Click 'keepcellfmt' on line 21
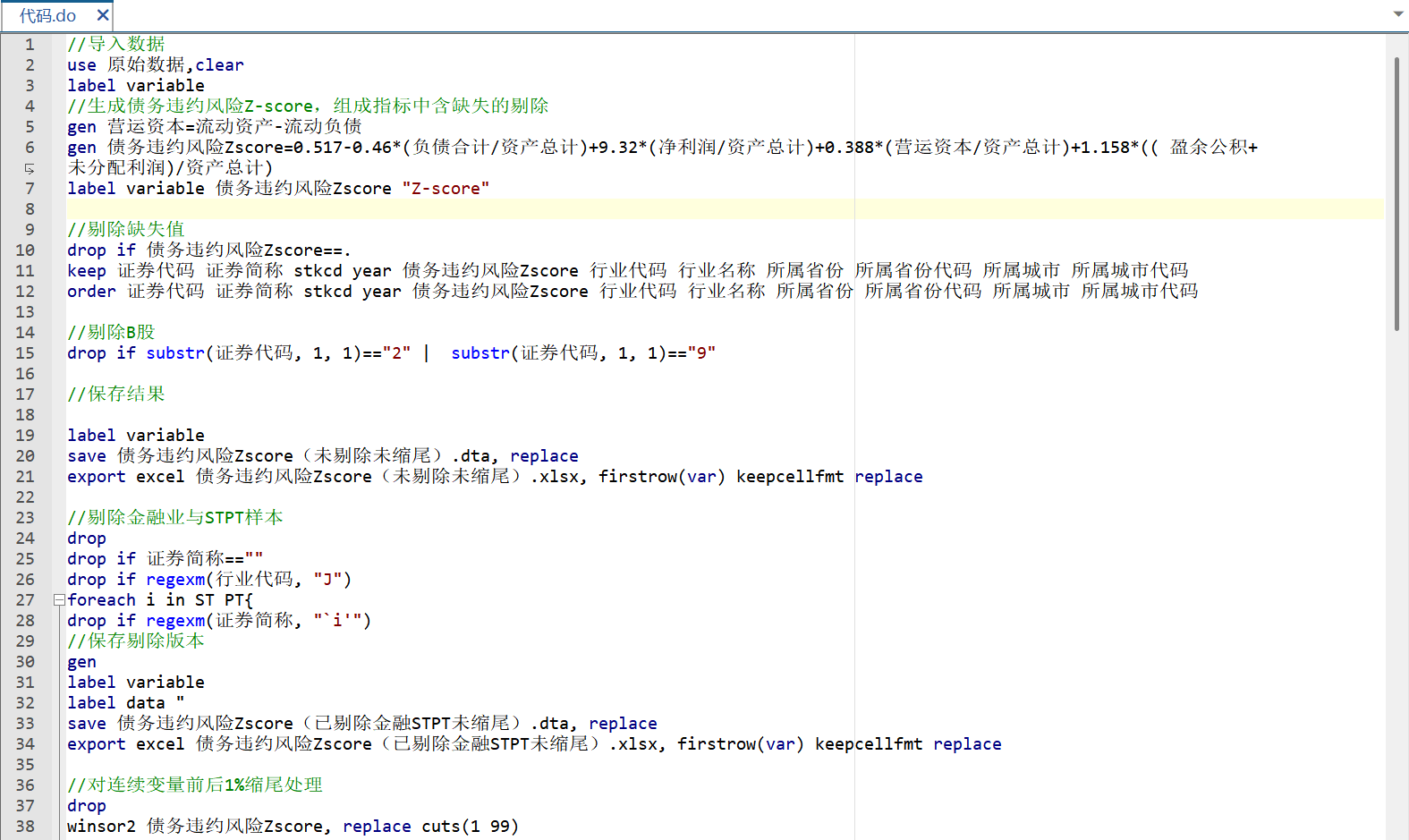 [789, 477]
